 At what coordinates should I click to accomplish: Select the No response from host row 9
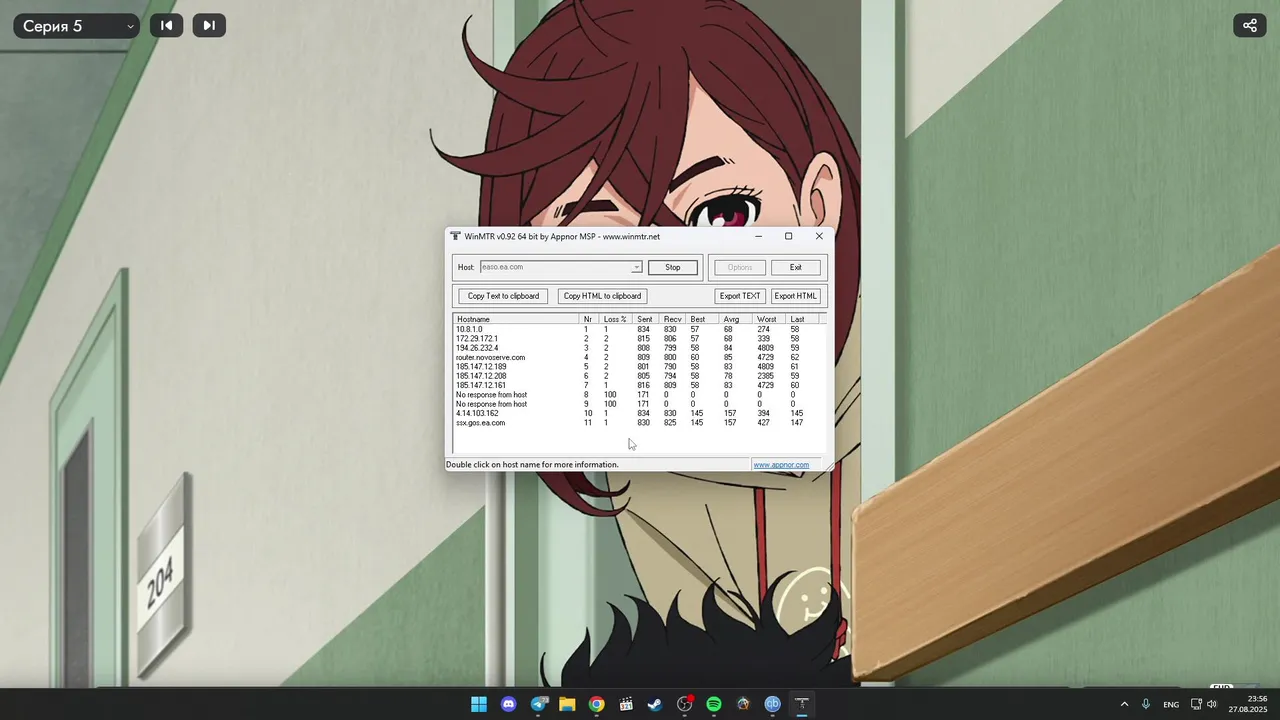[640, 404]
